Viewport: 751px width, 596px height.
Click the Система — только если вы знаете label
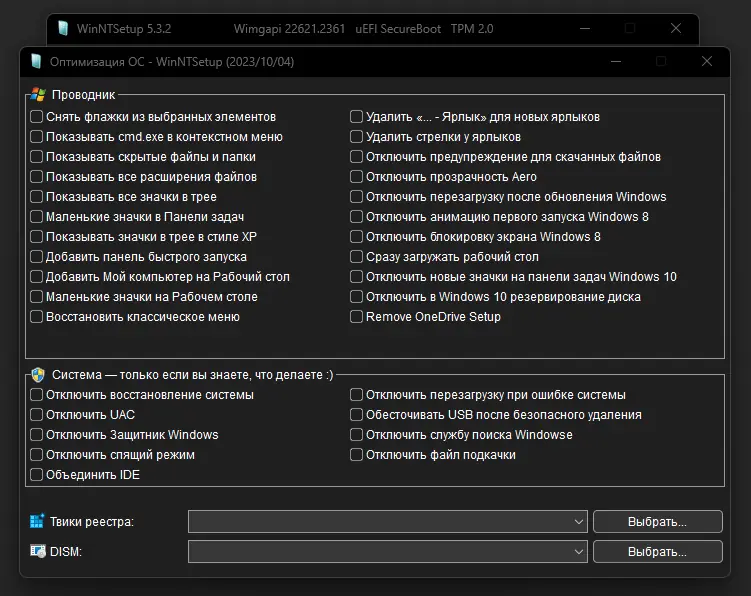193,375
